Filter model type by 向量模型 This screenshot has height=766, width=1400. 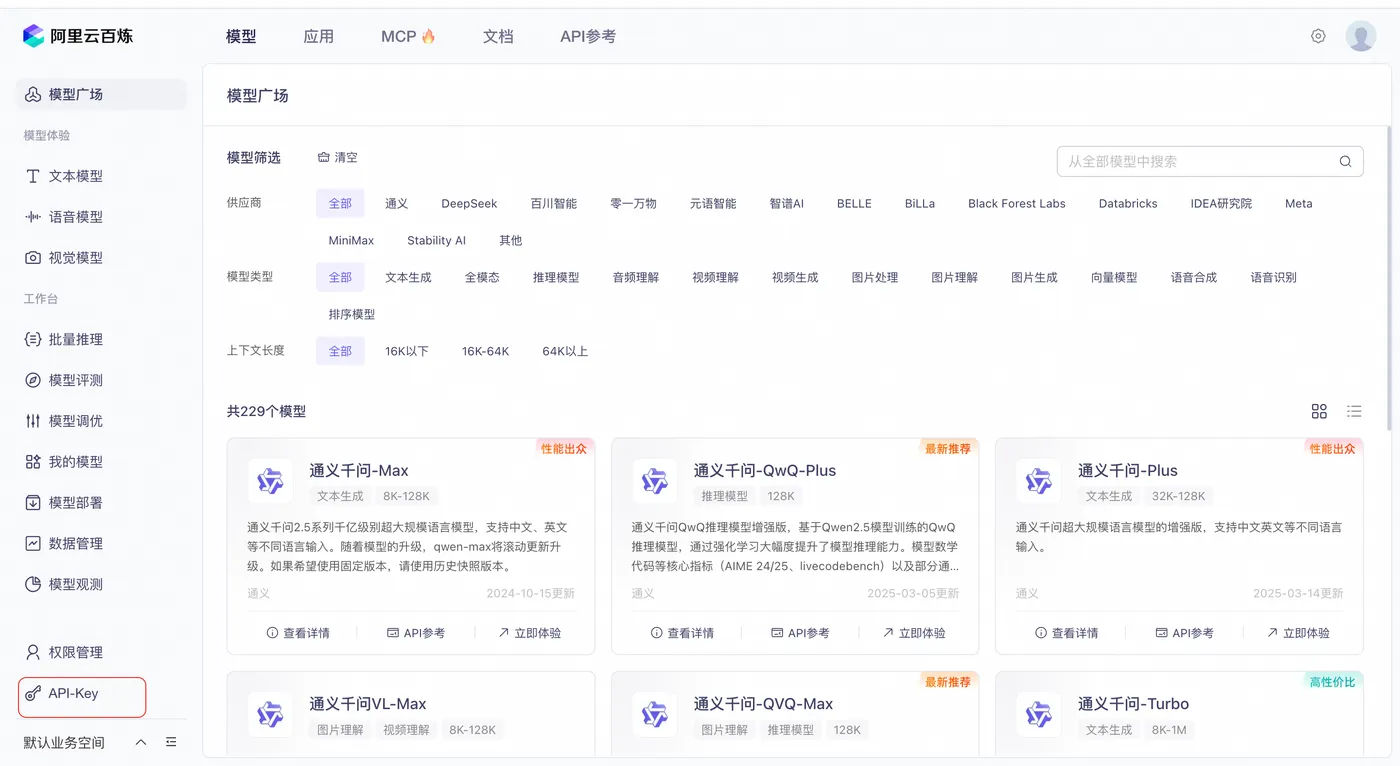(x=1114, y=277)
